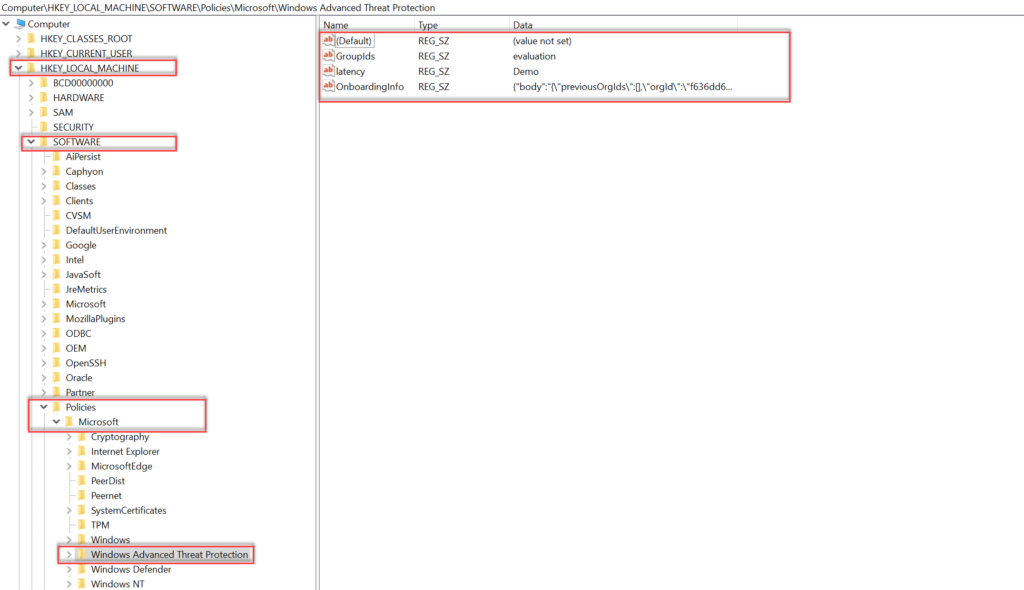Viewport: 1024px width, 590px height.
Task: Expand the Cryptography key
Action: tap(69, 436)
